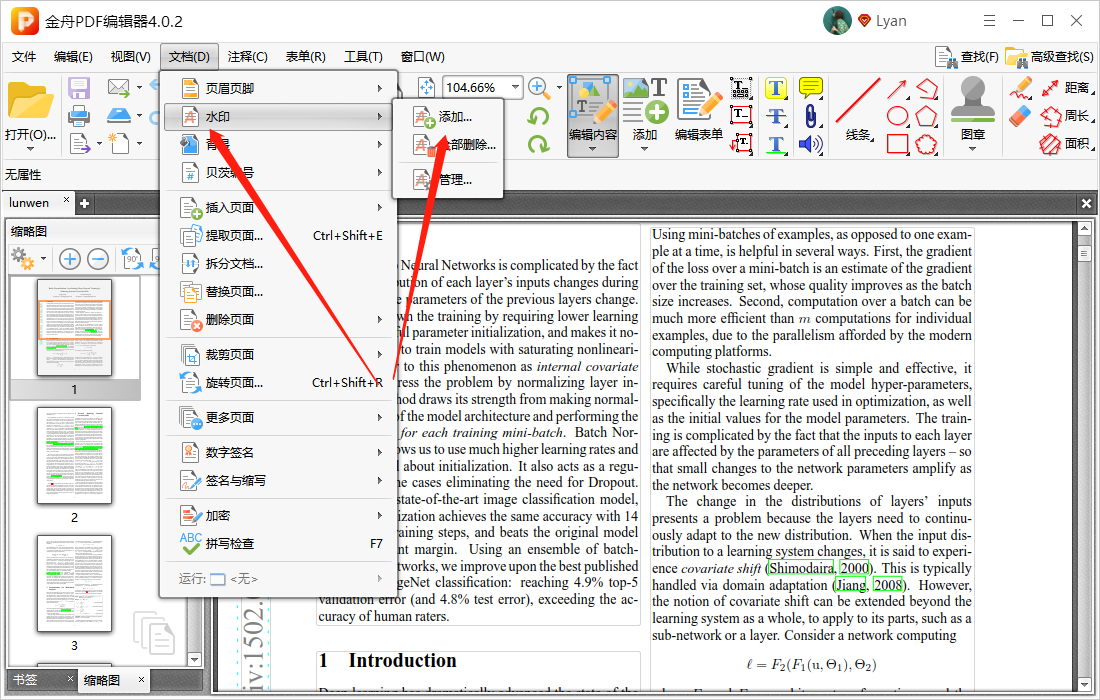Open the 注释(C) menu

point(246,57)
